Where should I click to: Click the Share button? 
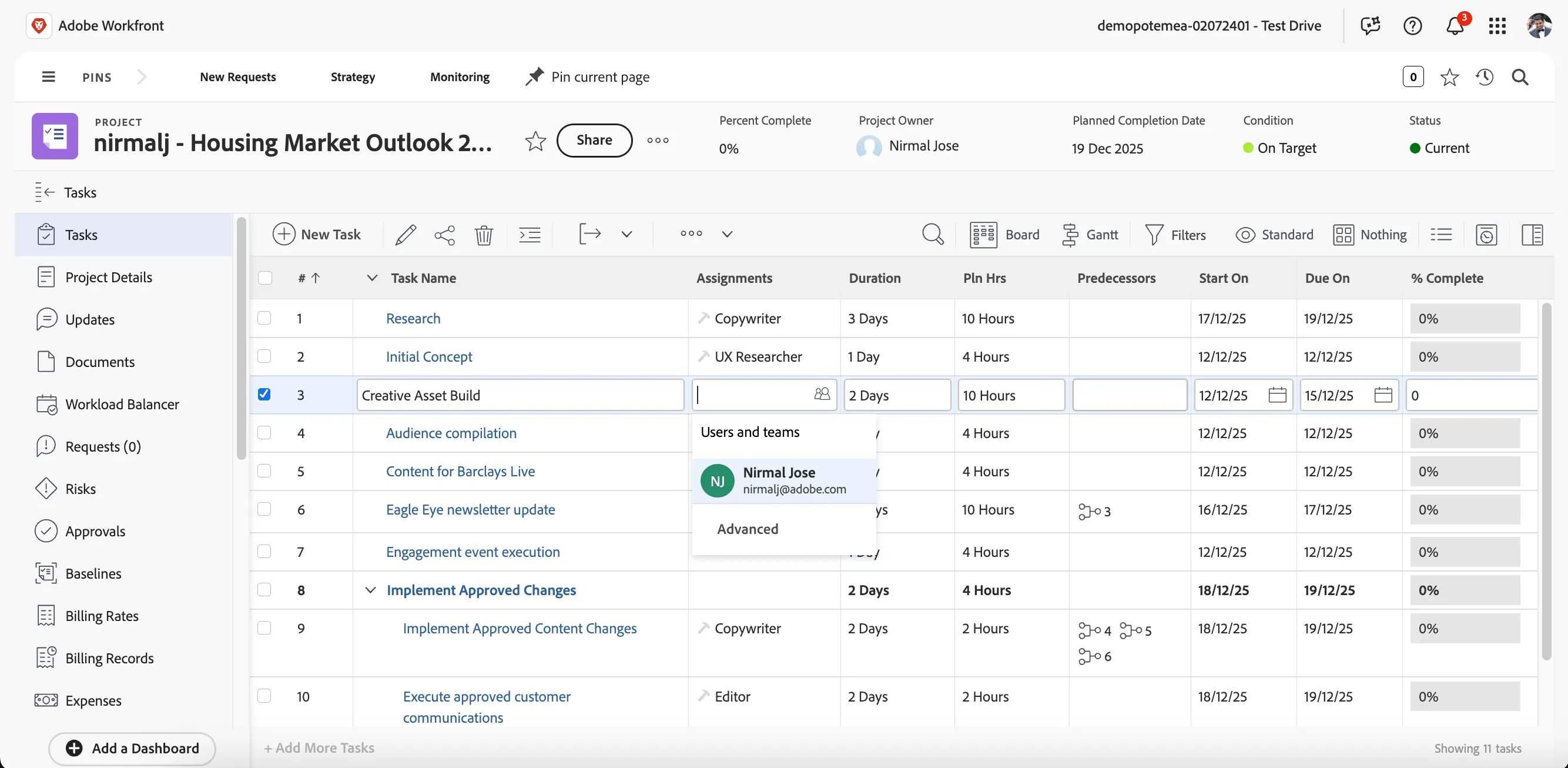594,140
